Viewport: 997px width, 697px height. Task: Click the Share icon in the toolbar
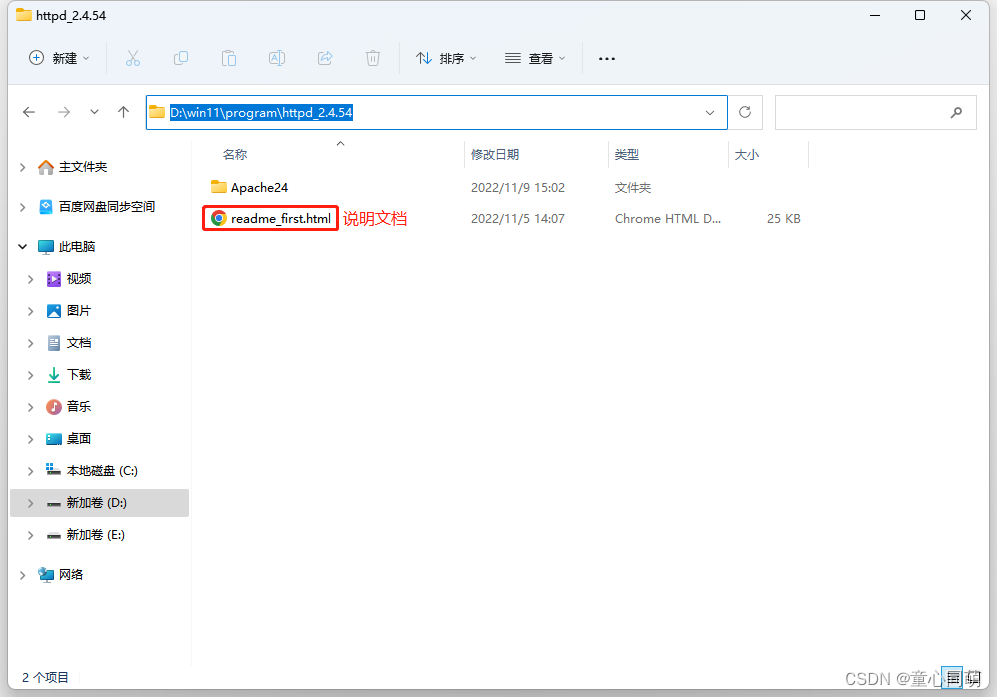tap(325, 58)
